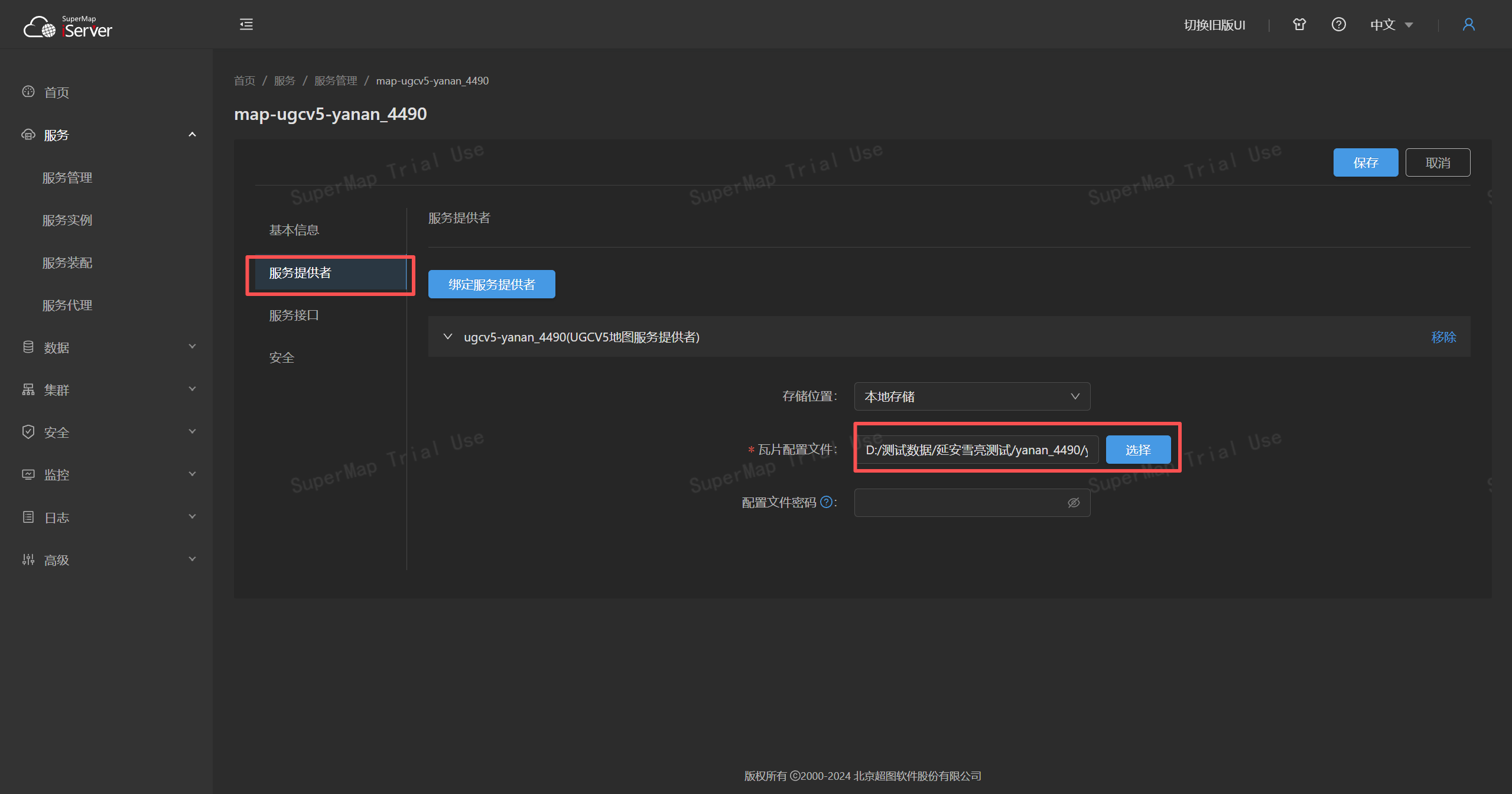The image size is (1512, 794).
Task: Click the help question mark icon in header
Action: [x=1338, y=24]
